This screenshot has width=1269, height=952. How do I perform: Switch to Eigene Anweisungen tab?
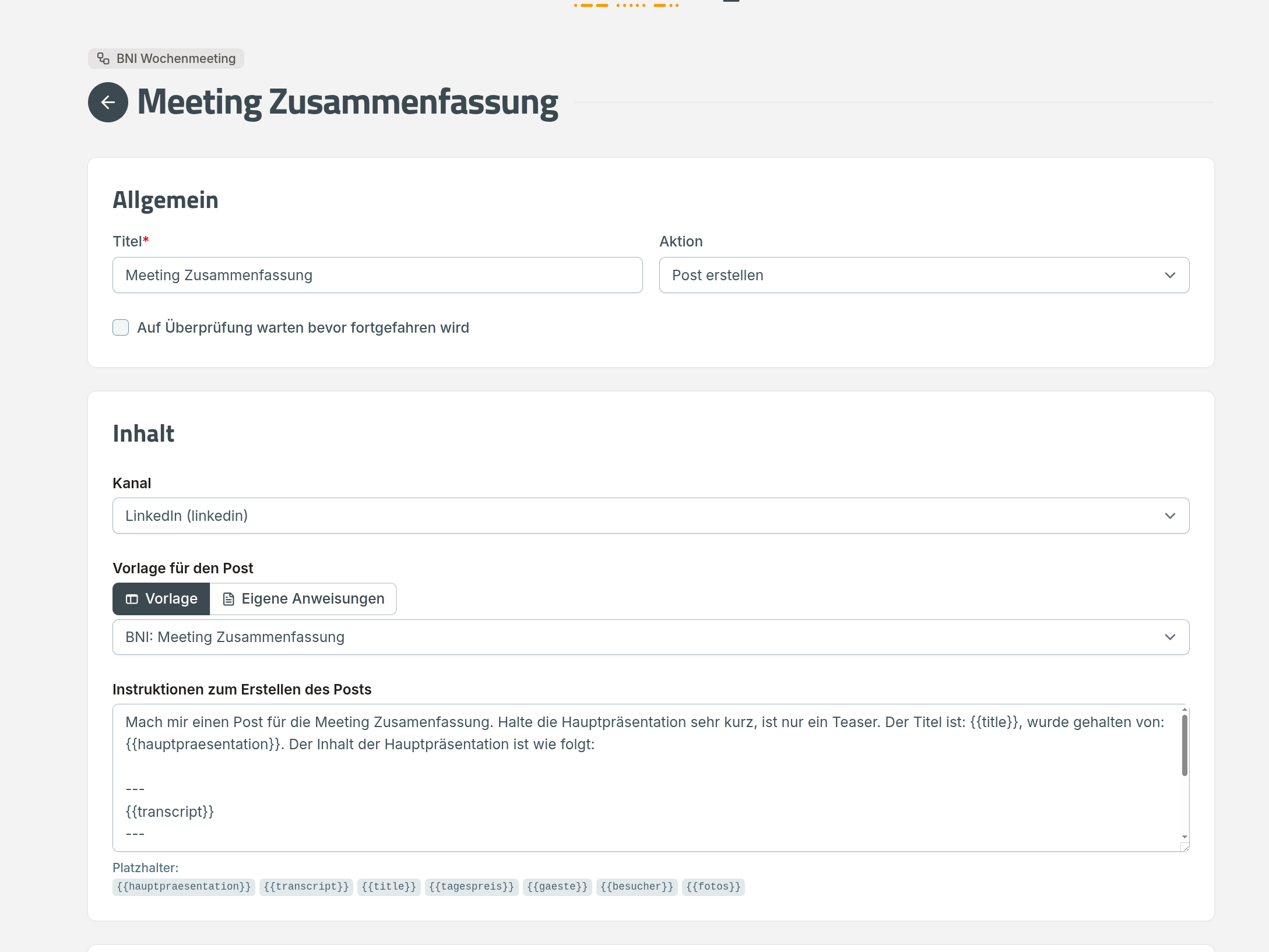(x=303, y=599)
